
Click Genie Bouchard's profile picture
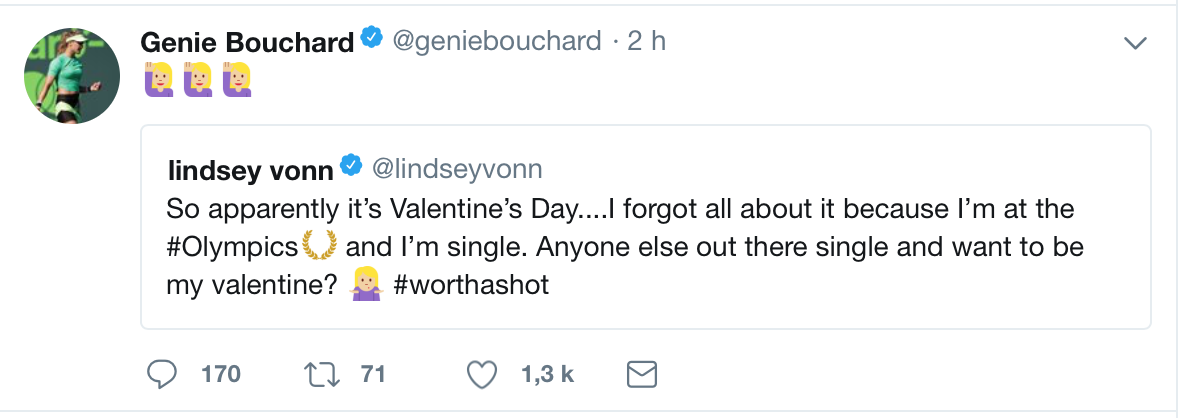[x=72, y=75]
